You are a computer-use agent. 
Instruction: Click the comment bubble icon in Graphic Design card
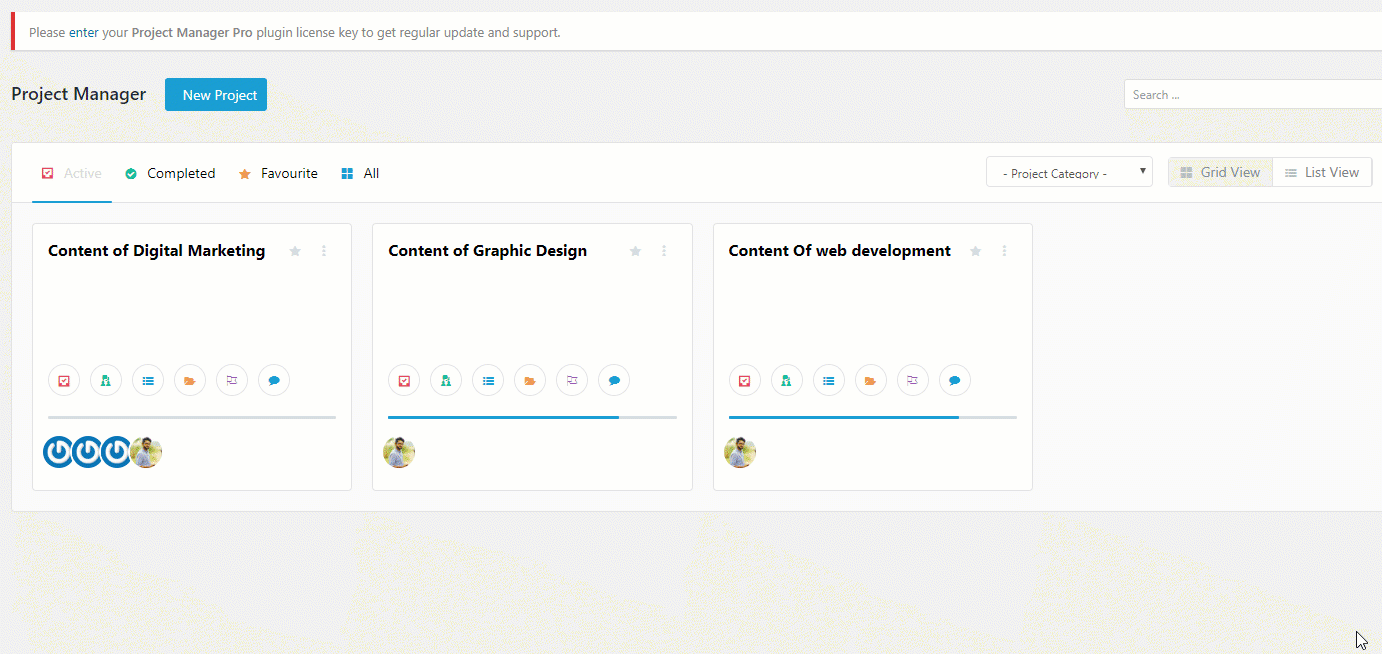pos(614,380)
